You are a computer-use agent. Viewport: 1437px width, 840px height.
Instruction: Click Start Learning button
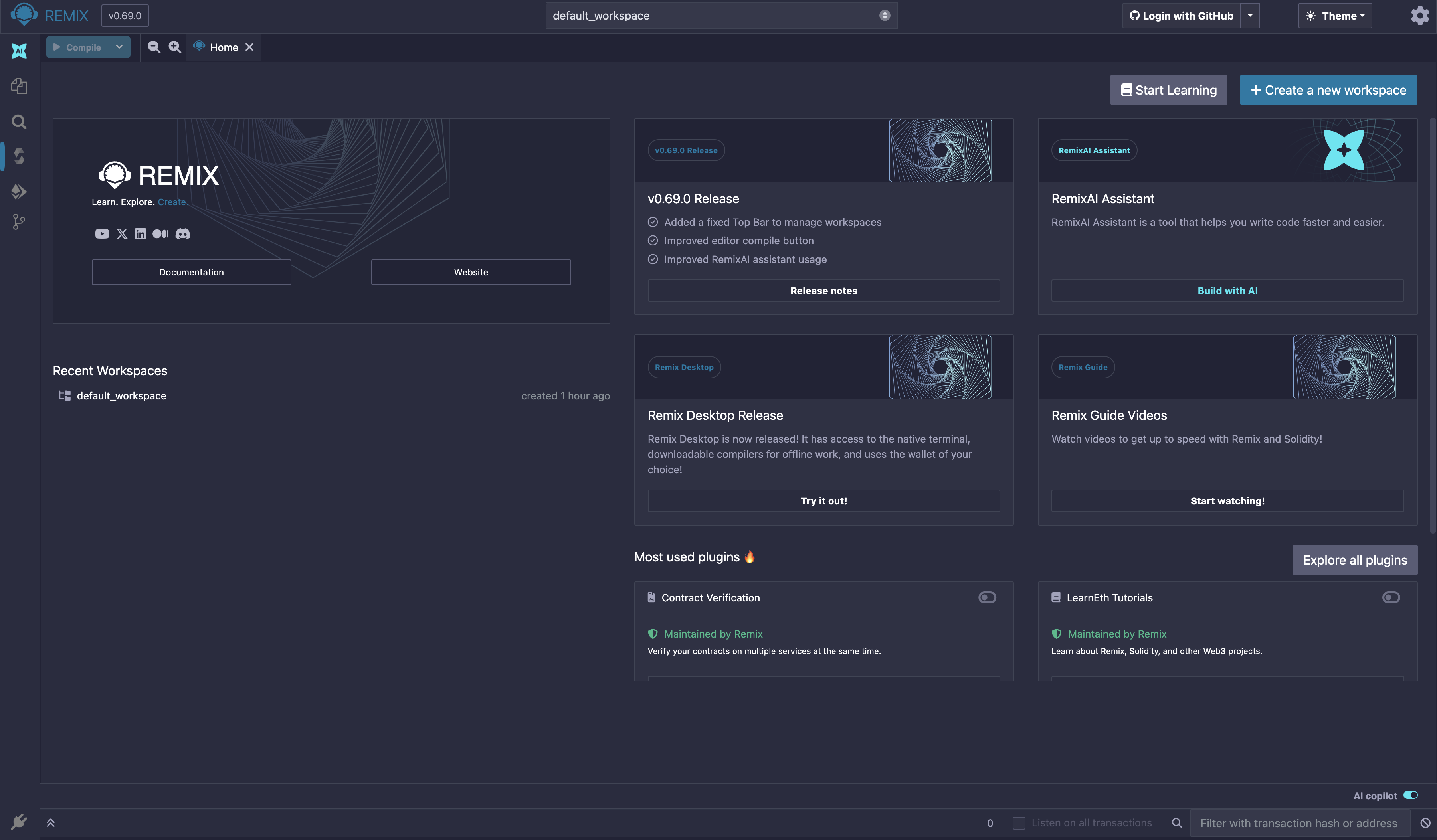click(x=1168, y=89)
